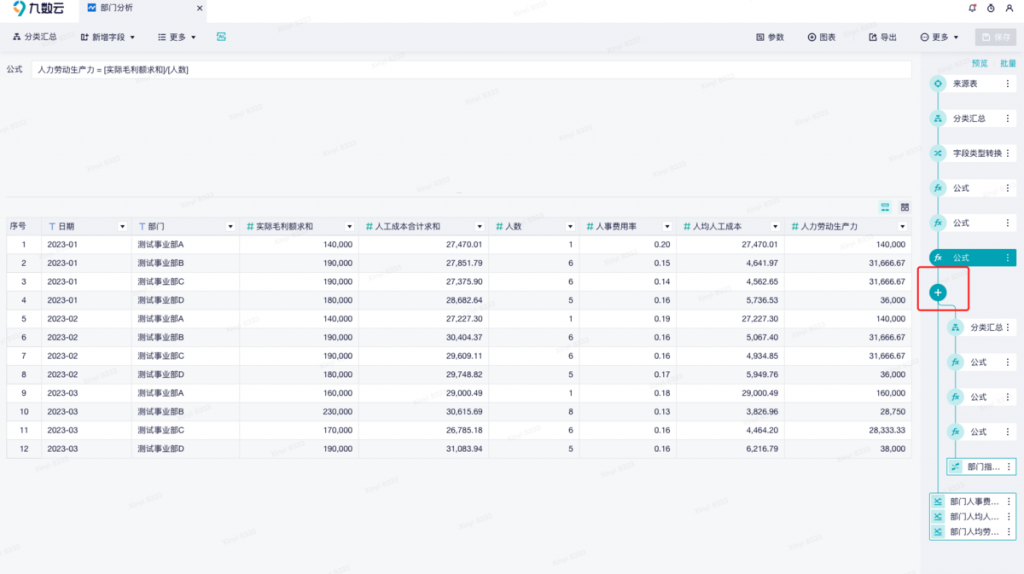The height and width of the screenshot is (574, 1024).
Task: Expand the left toolbar 更多 menu
Action: click(176, 37)
